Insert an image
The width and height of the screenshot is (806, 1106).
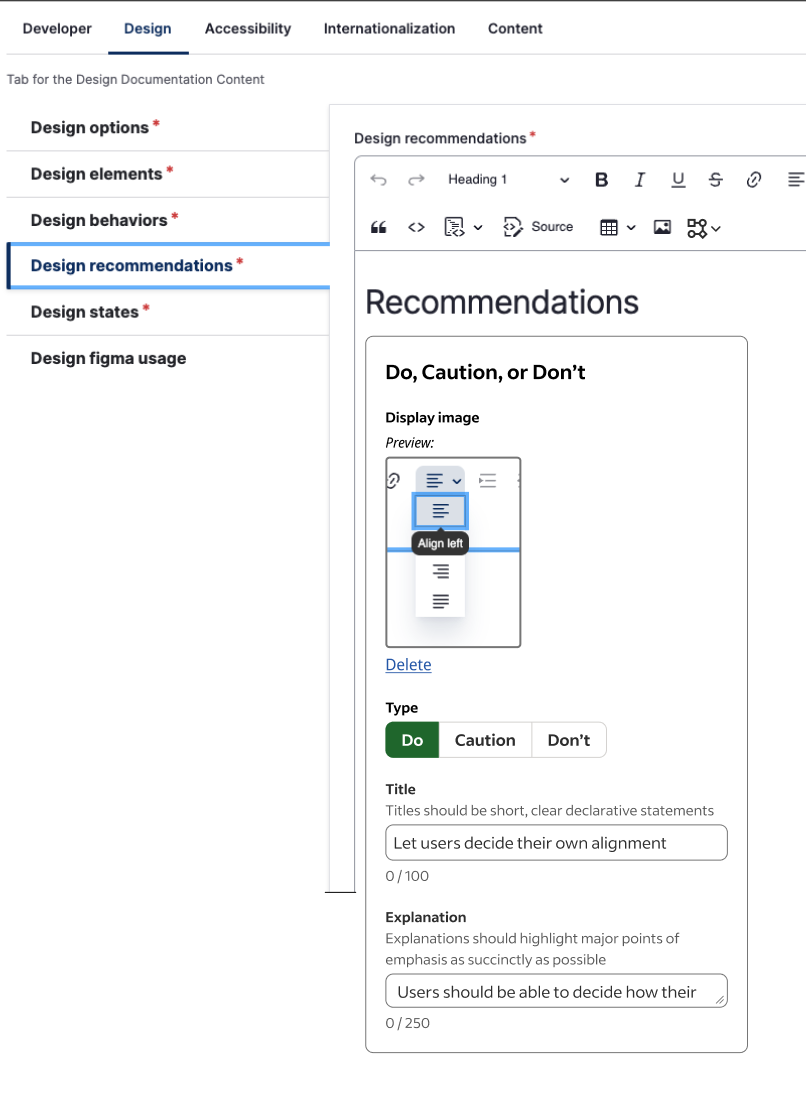tap(662, 227)
